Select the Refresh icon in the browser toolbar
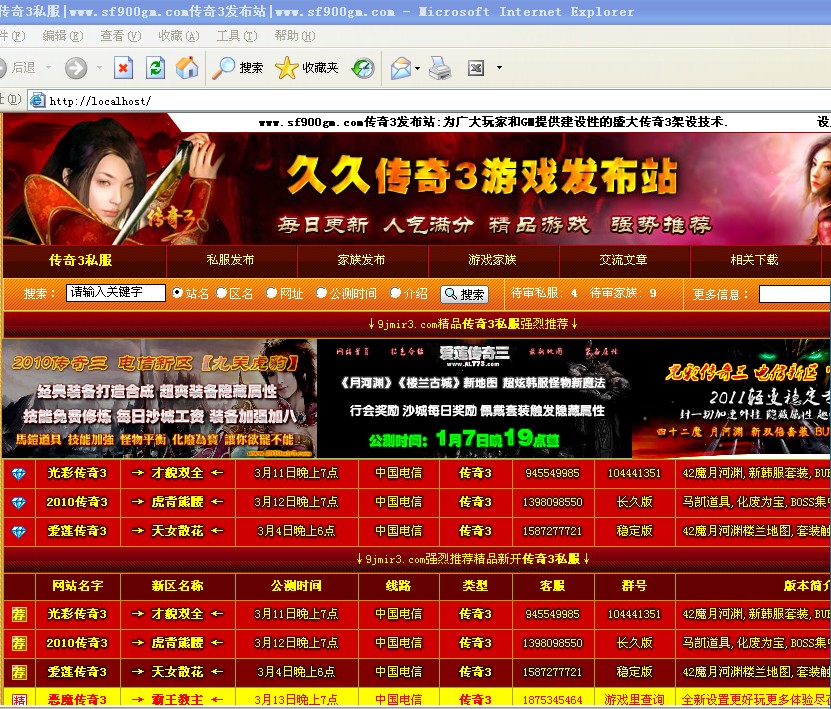The image size is (831, 709). pyautogui.click(x=156, y=69)
